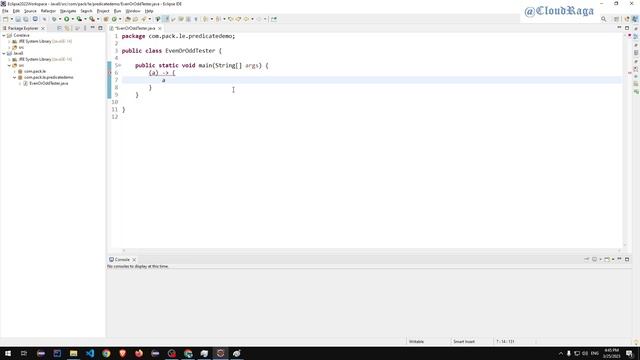Collapse the Java8 project node
The width and height of the screenshot is (640, 360).
tap(4, 53)
